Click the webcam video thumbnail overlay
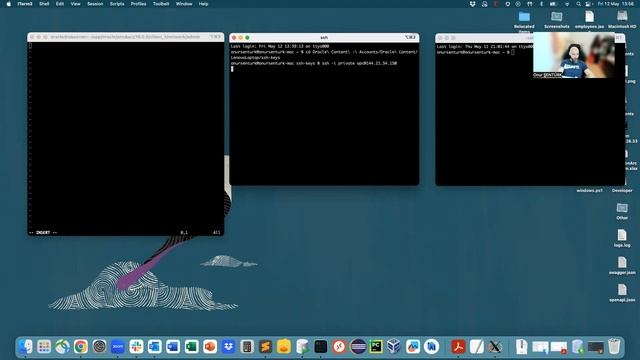Viewport: 640px width, 360px height. point(573,55)
